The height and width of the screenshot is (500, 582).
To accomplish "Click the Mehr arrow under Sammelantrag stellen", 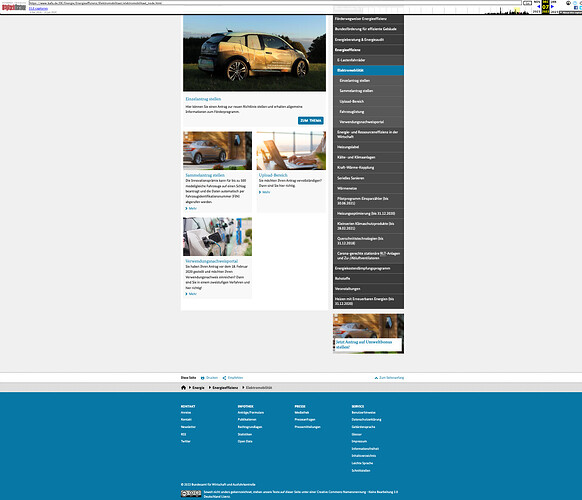I will coord(186,209).
